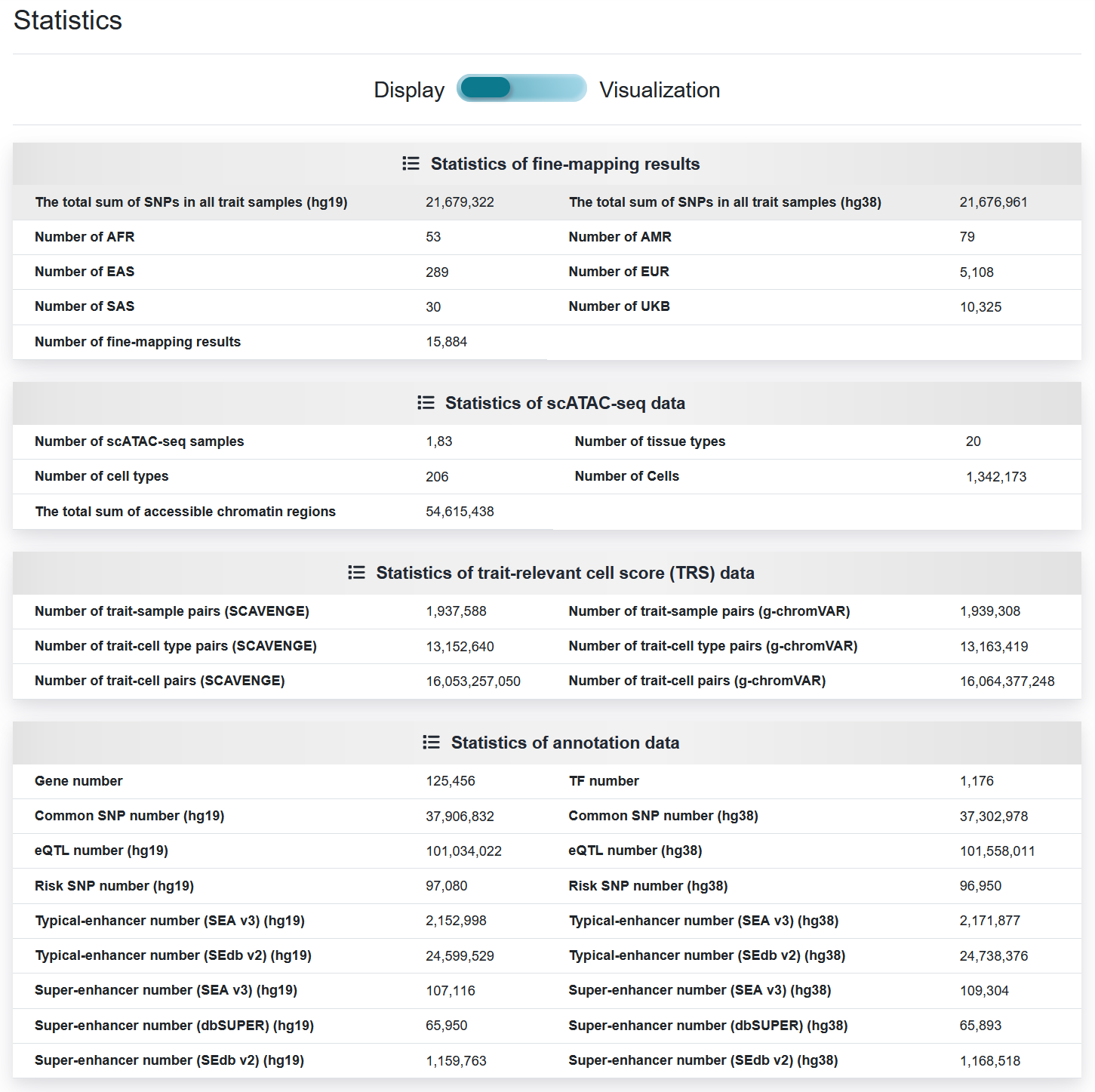
Task: Select the Display label
Action: (409, 90)
